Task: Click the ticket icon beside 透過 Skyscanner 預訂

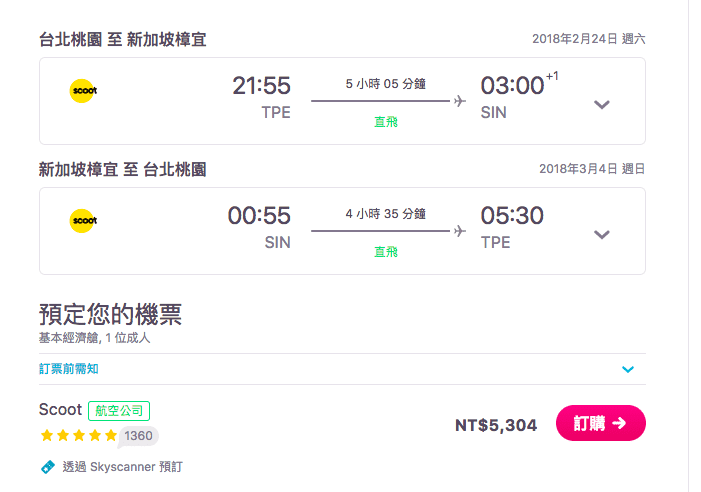Action: coord(47,466)
